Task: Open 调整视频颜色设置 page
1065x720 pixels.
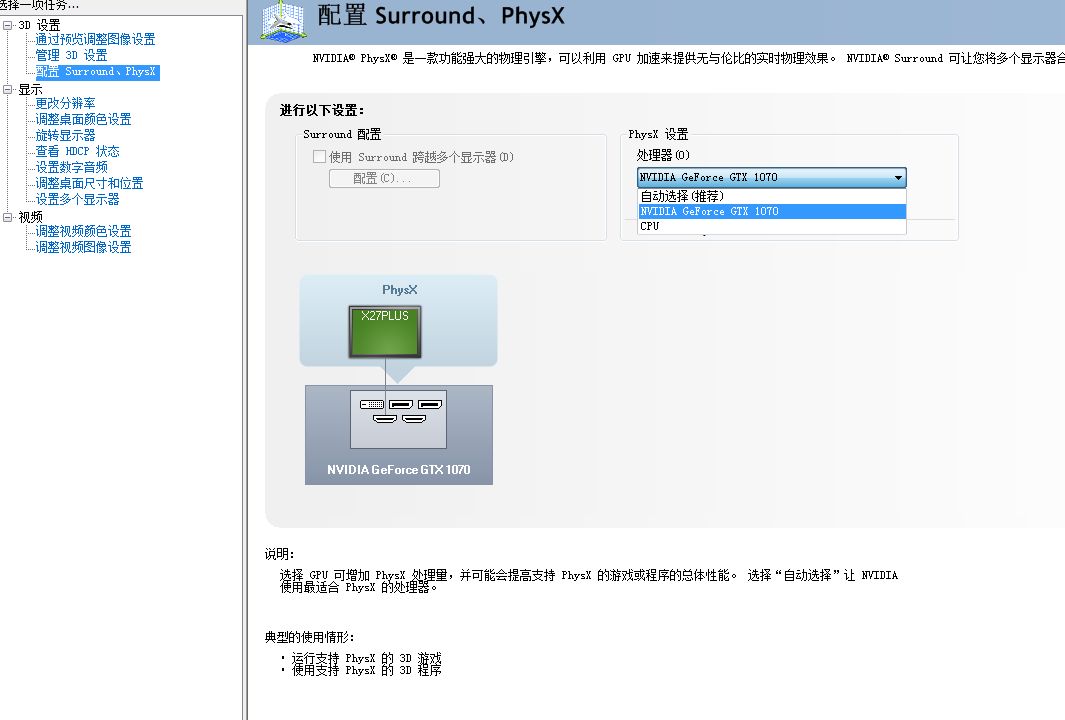Action: pos(84,232)
